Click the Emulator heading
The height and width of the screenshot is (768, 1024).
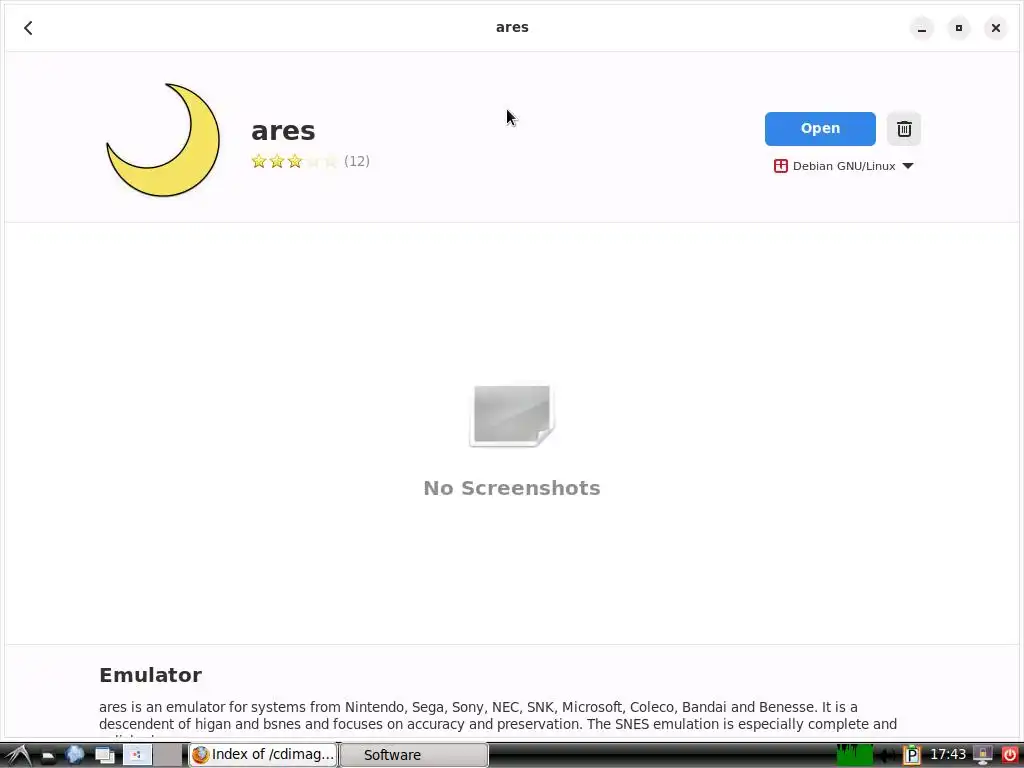(x=150, y=675)
